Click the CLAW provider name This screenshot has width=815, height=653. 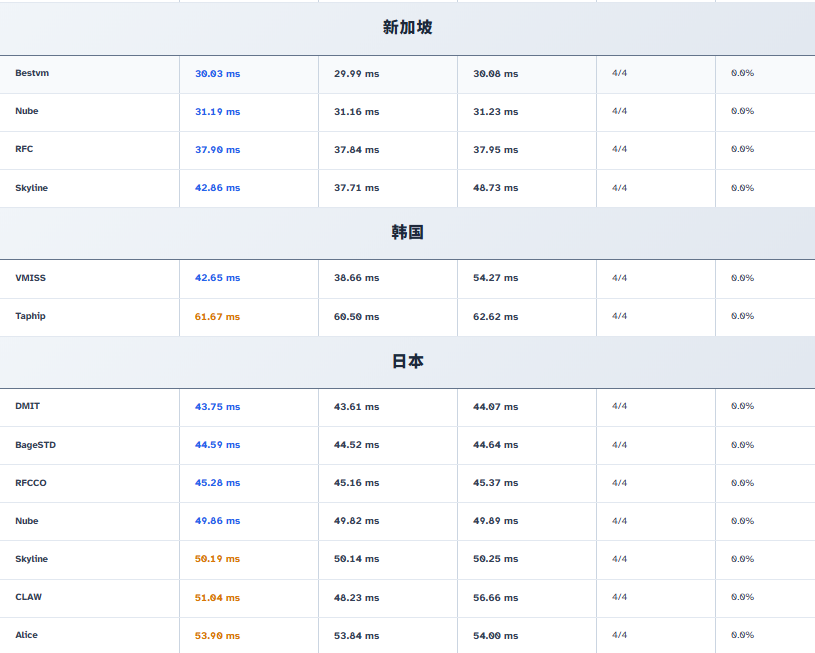pos(28,597)
